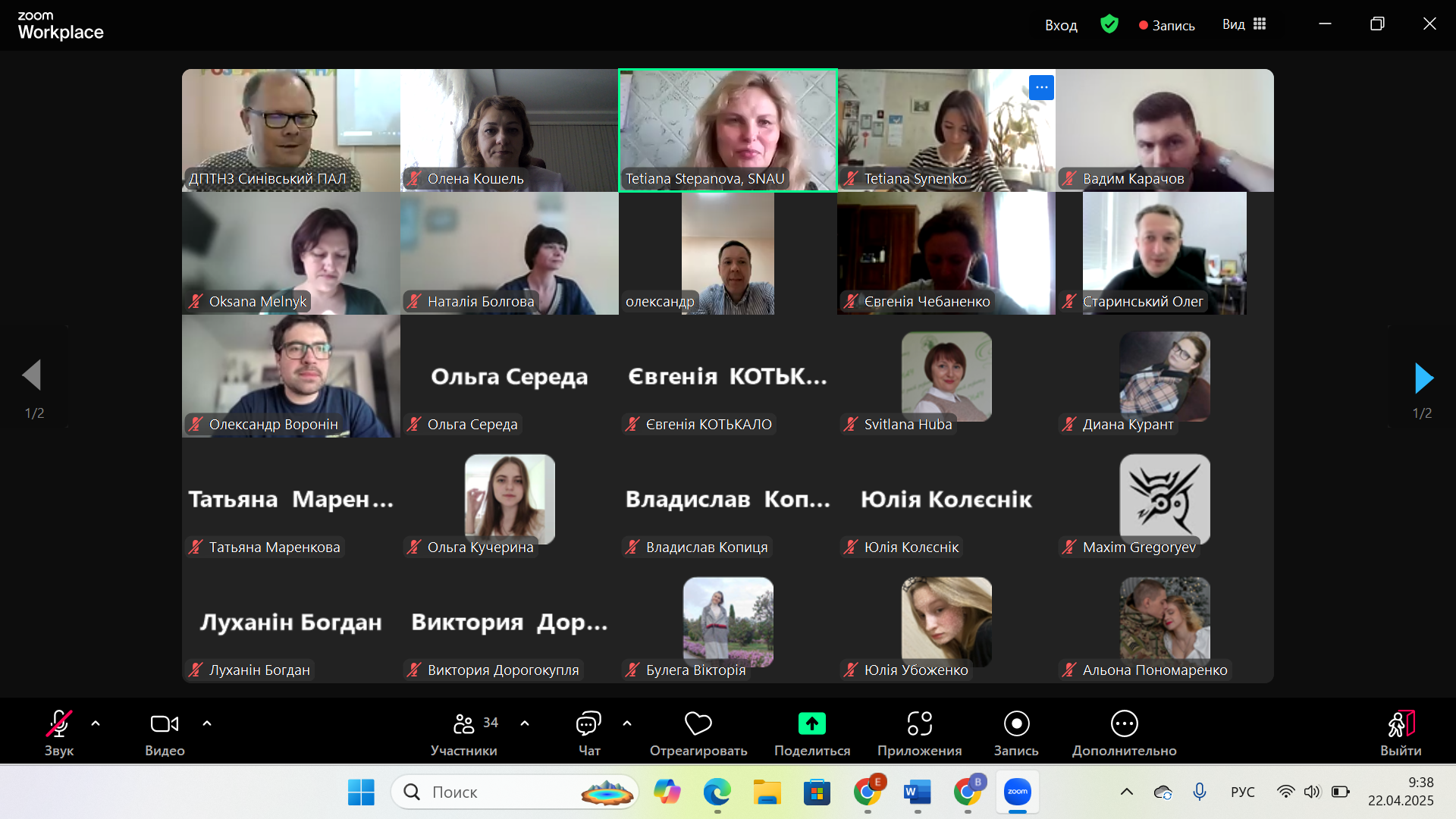Select Старинський Олег video tile
1456x819 pixels.
(x=1165, y=253)
